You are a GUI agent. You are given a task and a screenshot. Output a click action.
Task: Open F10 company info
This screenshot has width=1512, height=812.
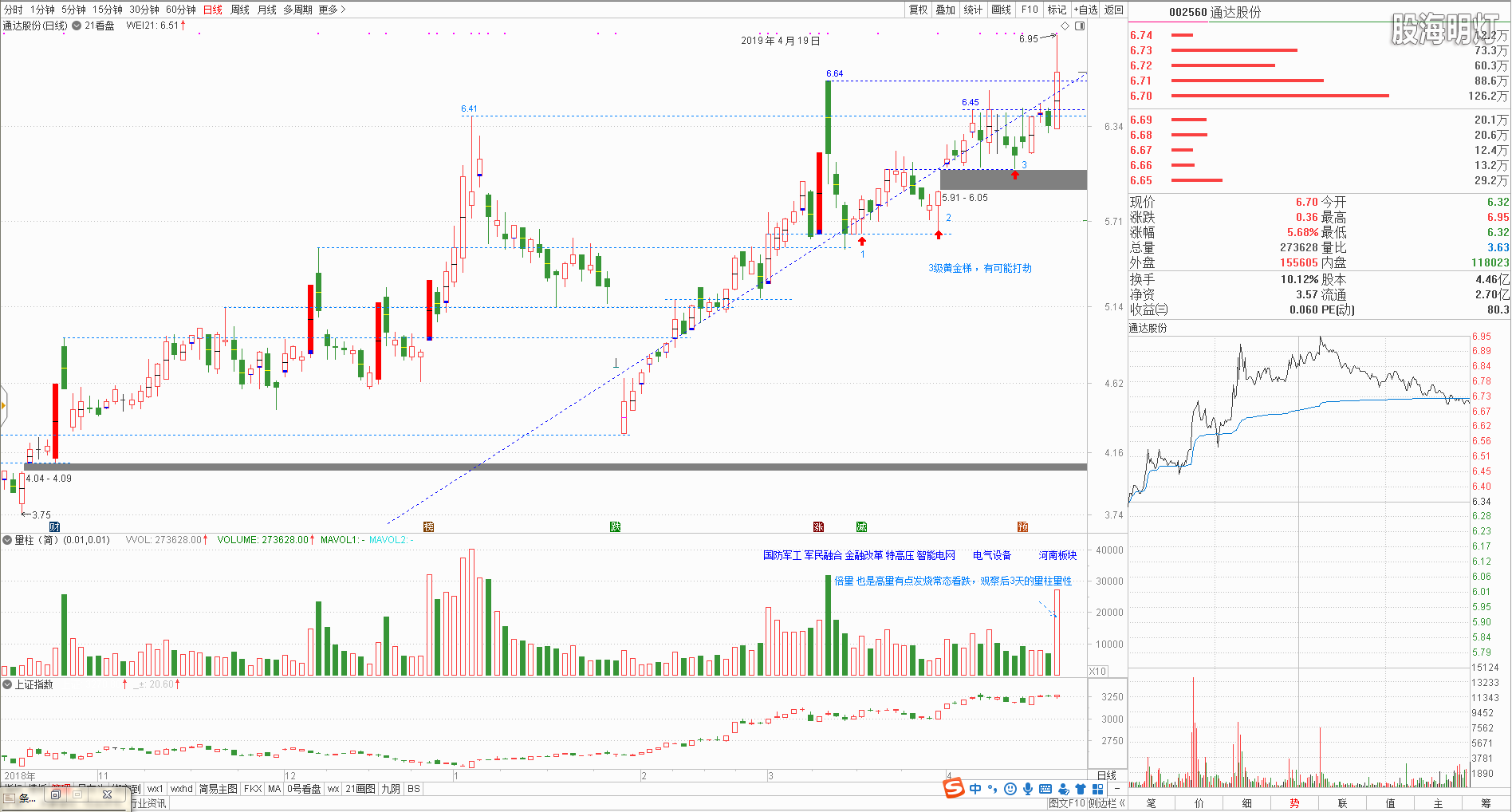pos(1030,10)
